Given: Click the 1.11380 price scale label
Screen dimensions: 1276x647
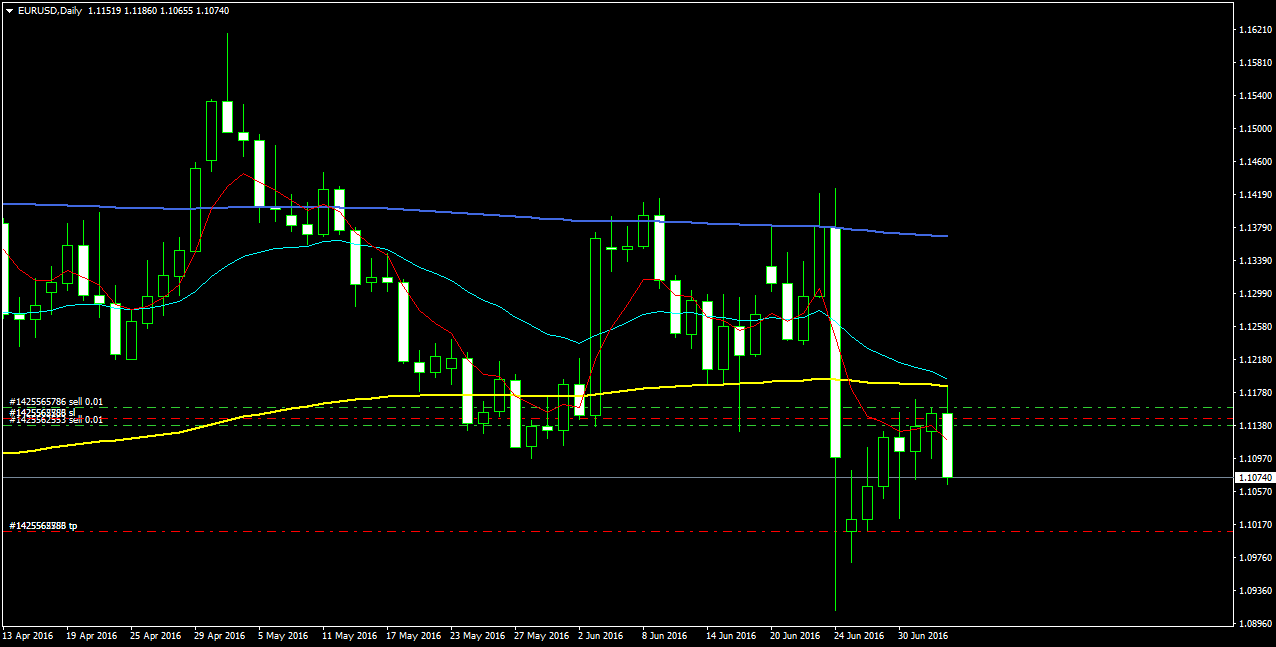Looking at the screenshot, I should pos(1256,426).
